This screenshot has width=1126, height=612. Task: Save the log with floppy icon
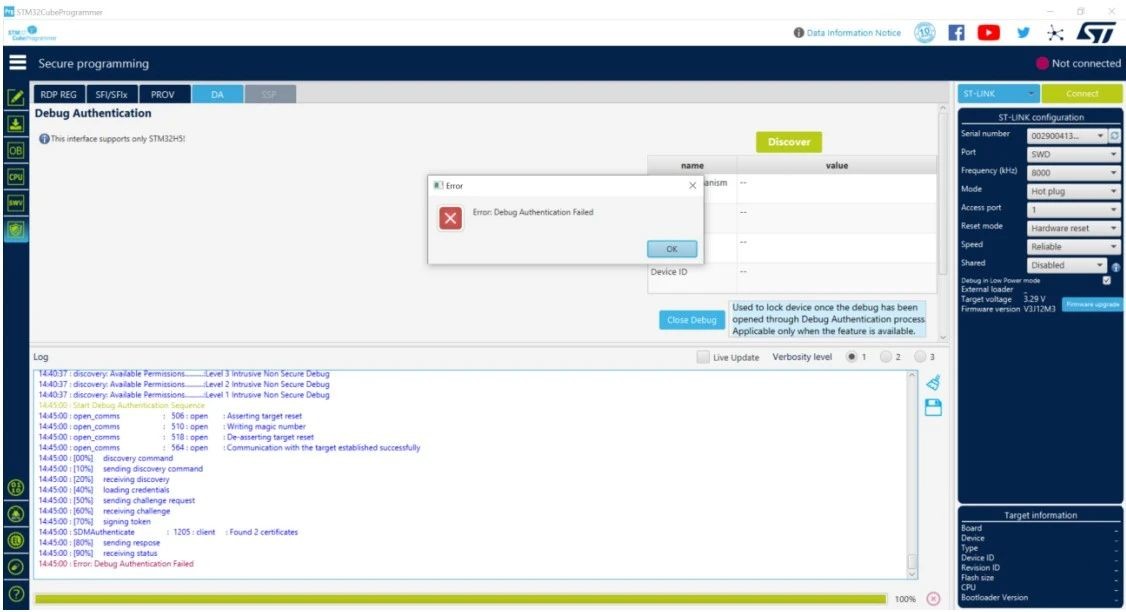point(934,407)
